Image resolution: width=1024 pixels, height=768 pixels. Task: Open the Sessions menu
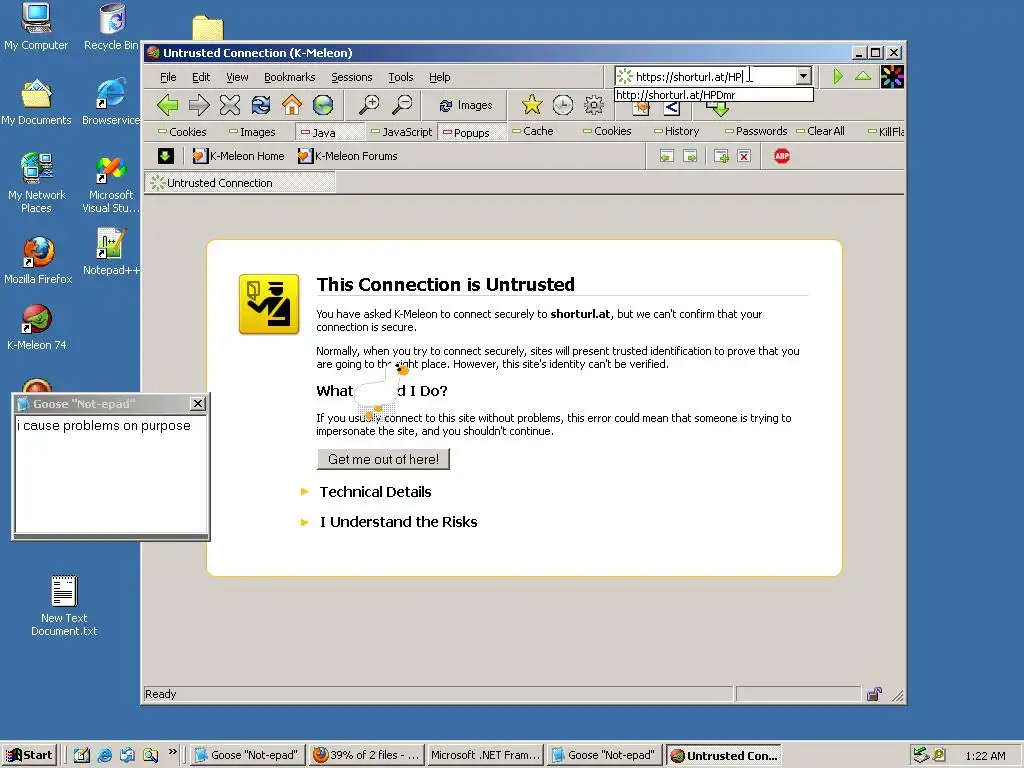pyautogui.click(x=351, y=77)
